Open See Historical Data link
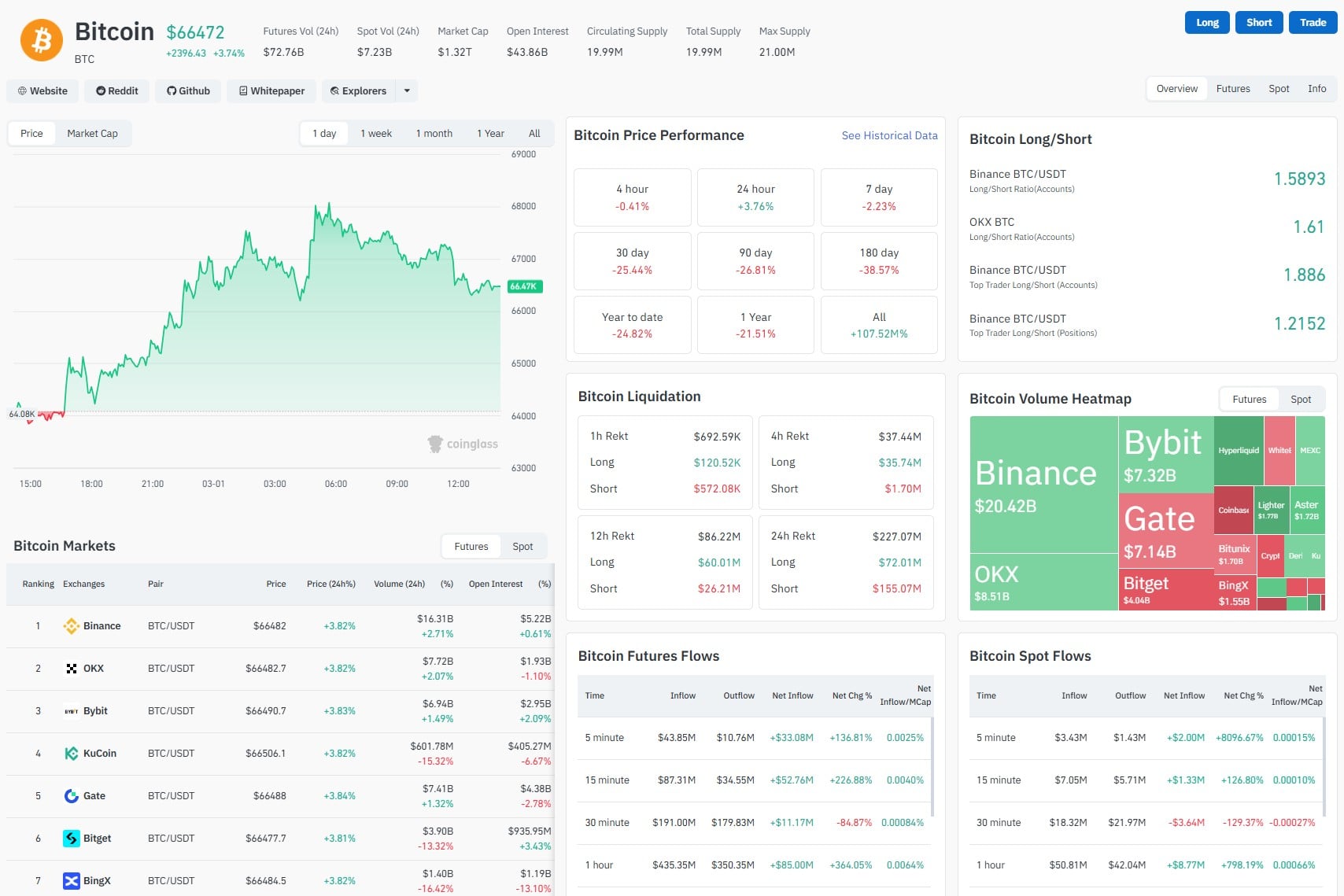The width and height of the screenshot is (1344, 896). coord(889,136)
